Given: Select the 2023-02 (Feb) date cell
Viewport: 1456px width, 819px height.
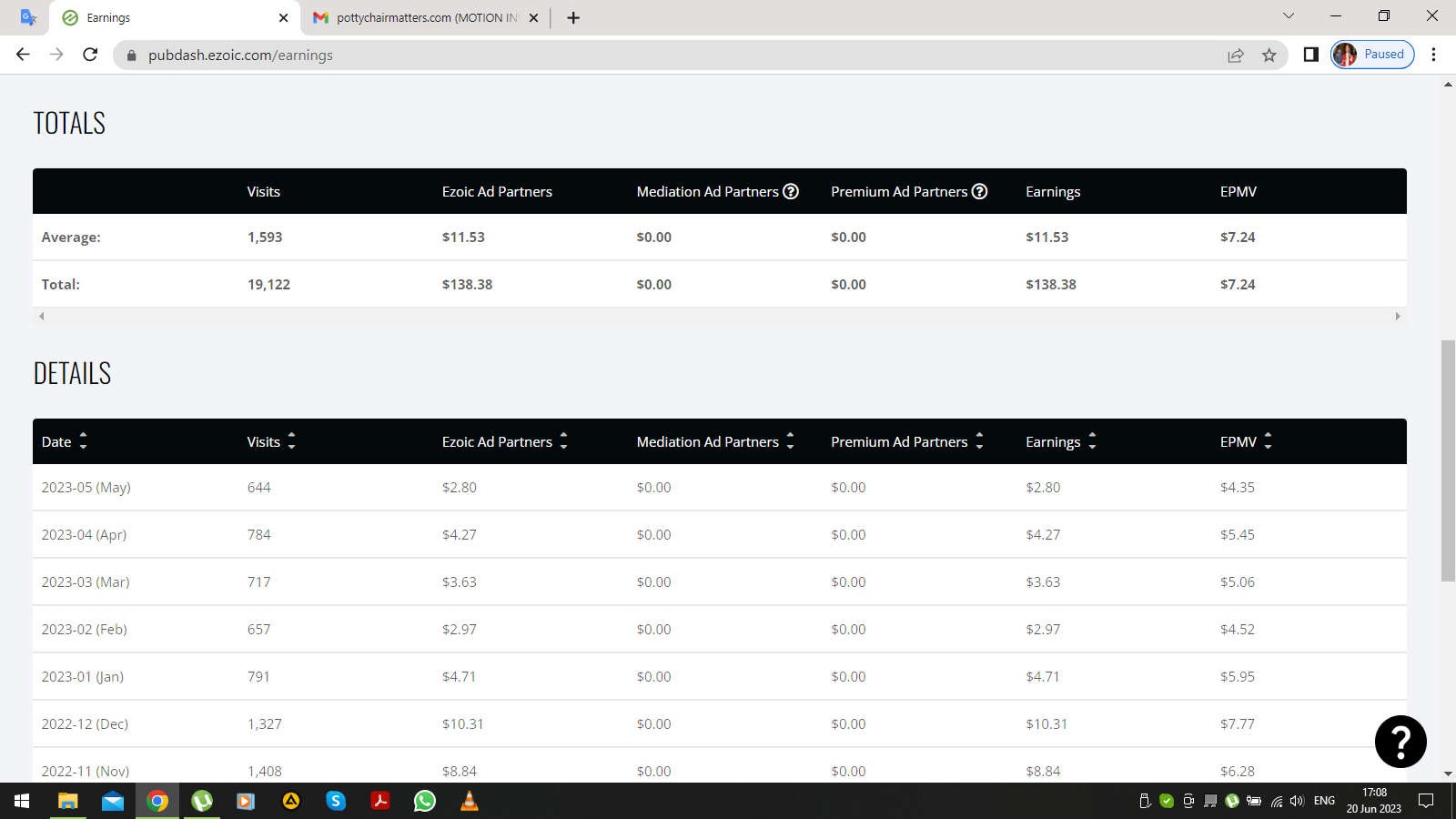Looking at the screenshot, I should coord(85,630).
